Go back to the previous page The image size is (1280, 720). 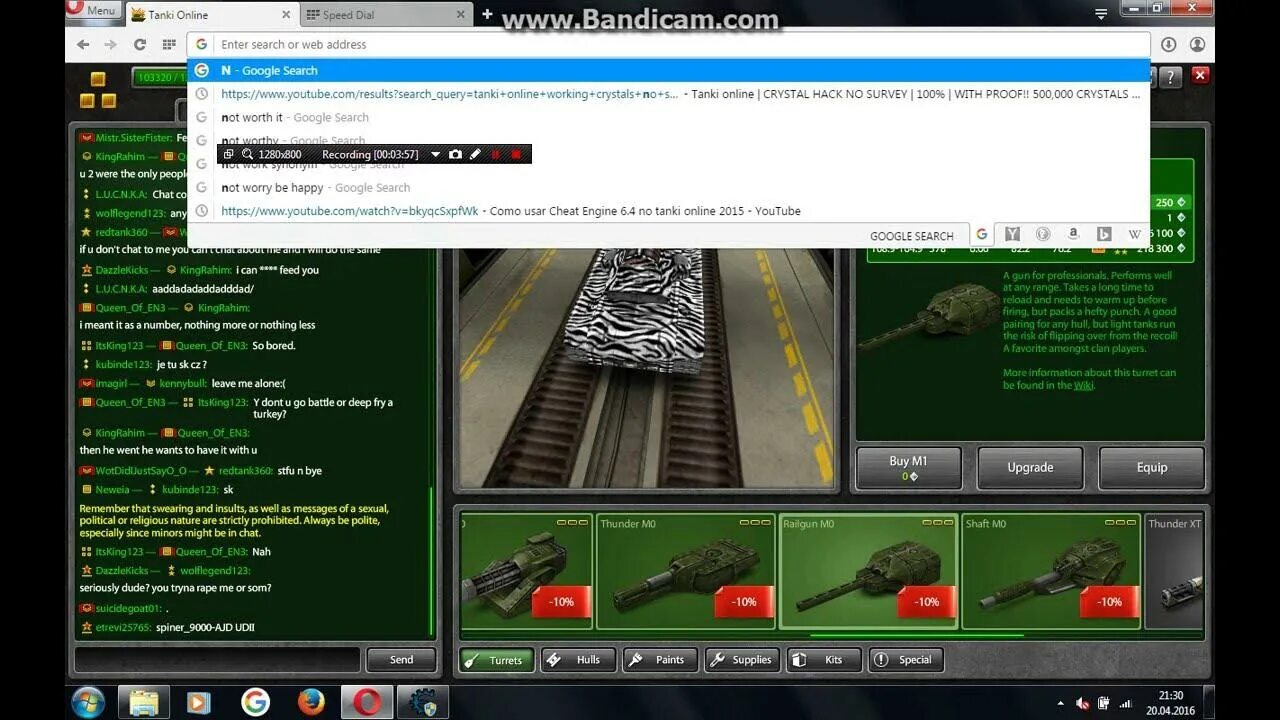[83, 44]
